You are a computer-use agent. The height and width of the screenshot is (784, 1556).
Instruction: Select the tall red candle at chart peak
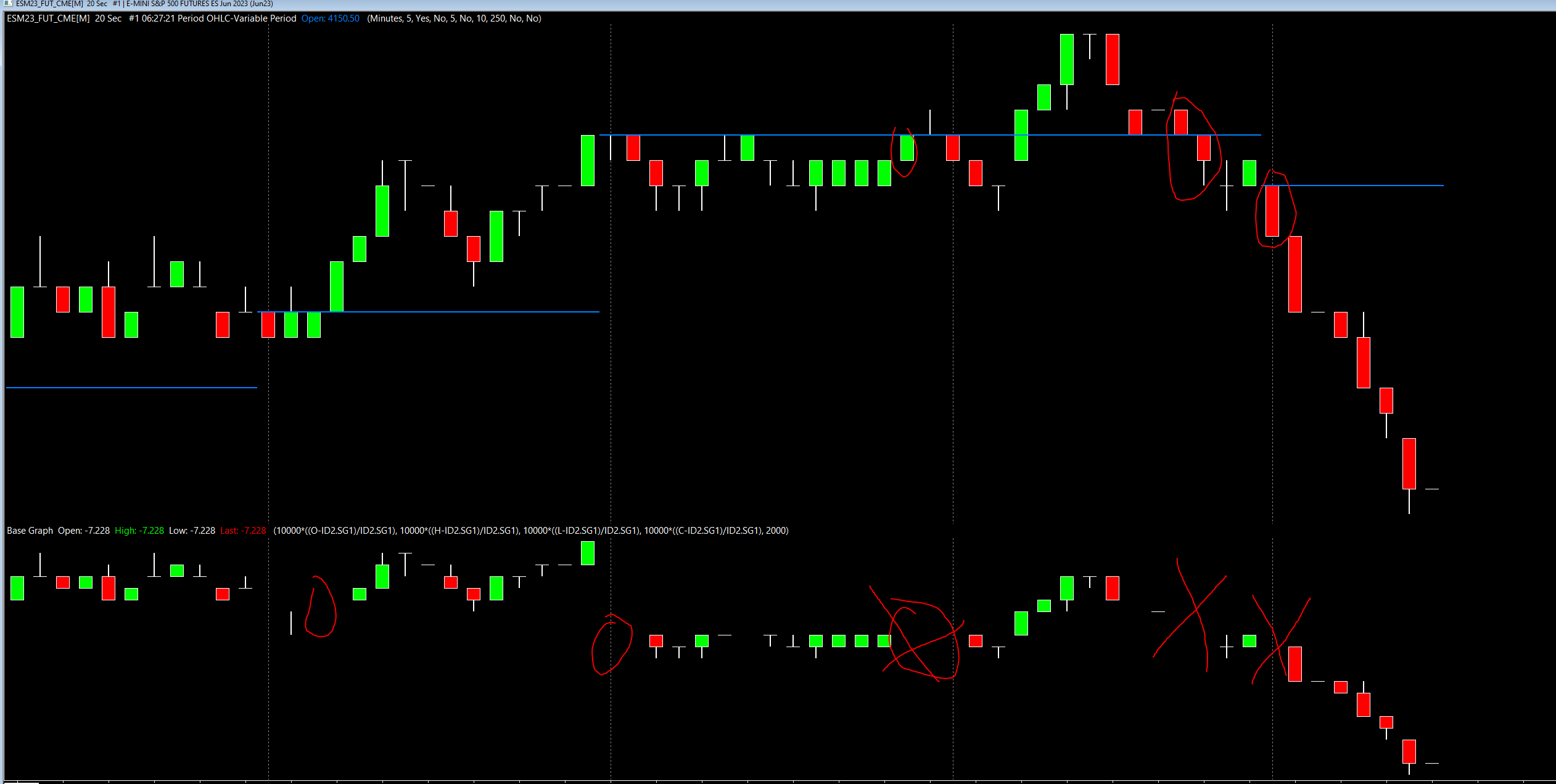(x=1112, y=60)
